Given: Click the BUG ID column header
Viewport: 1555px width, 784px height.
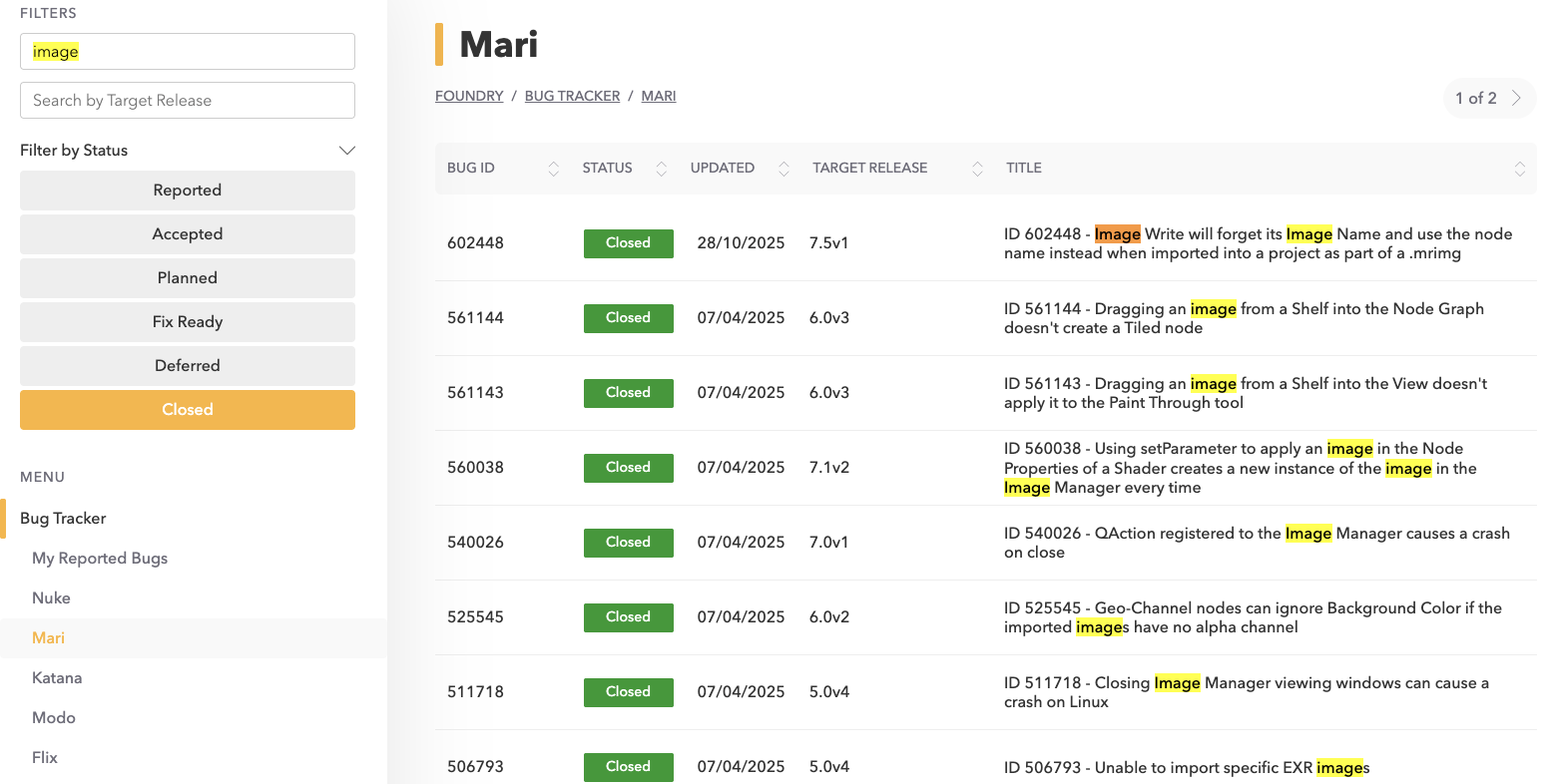Looking at the screenshot, I should [x=471, y=169].
